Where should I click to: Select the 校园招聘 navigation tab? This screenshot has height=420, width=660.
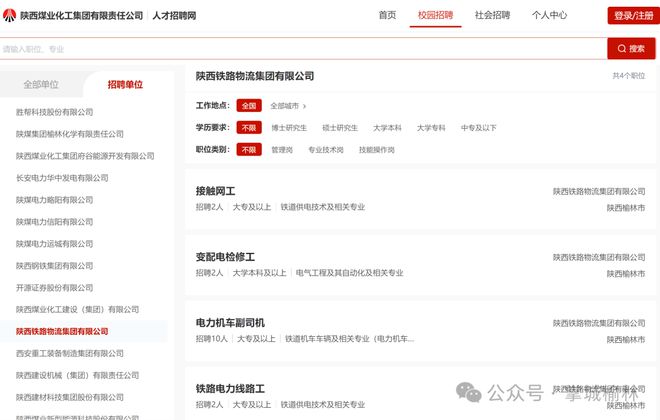[x=435, y=15]
